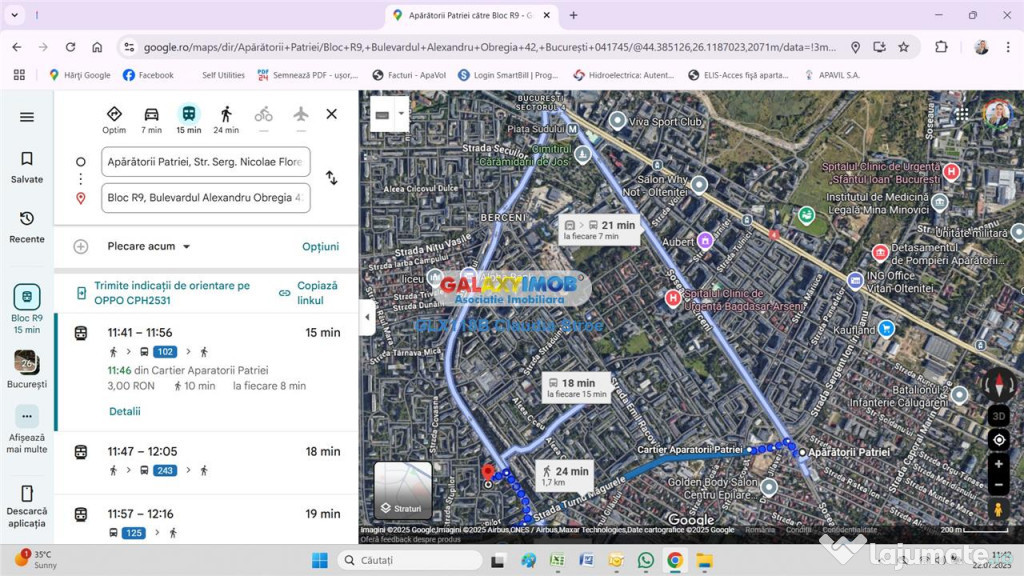Open the Facebook bookmark
Image resolution: width=1024 pixels, height=576 pixels.
tap(149, 75)
